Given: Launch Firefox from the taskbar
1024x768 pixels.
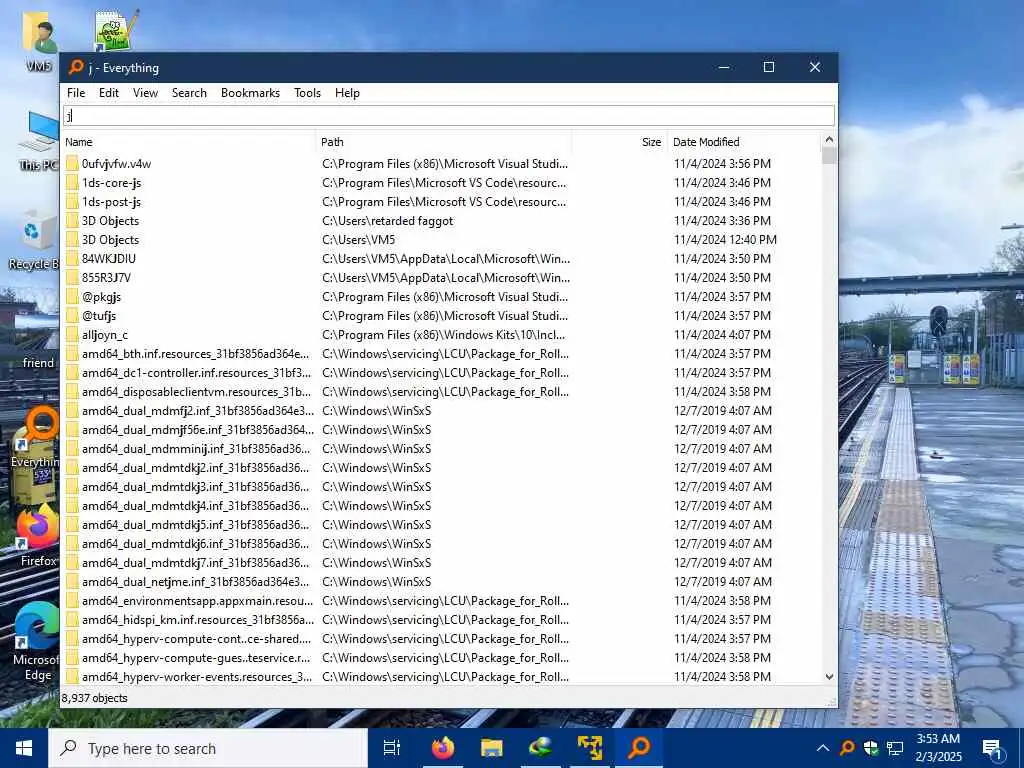Looking at the screenshot, I should 442,748.
